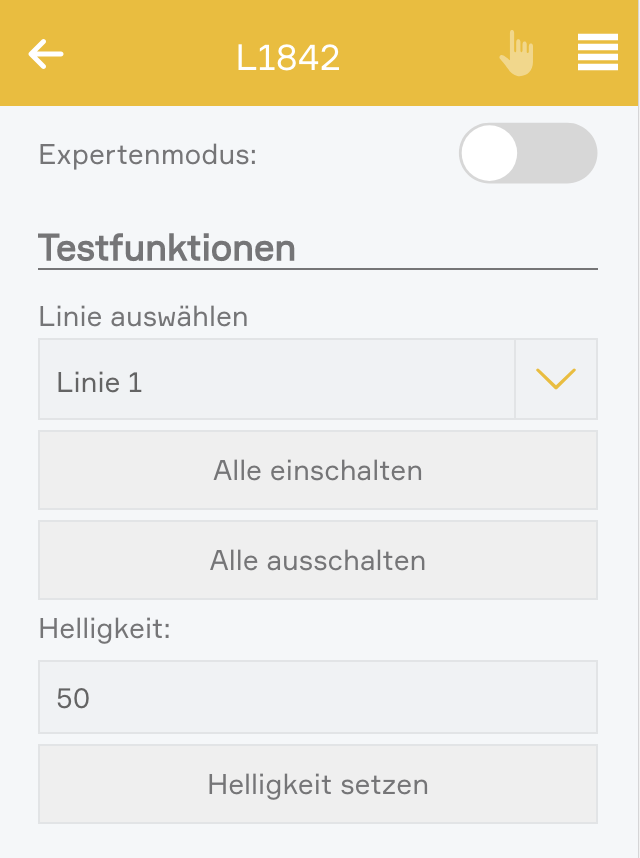640x858 pixels.
Task: Tap the hand pointer icon in header
Action: click(517, 53)
